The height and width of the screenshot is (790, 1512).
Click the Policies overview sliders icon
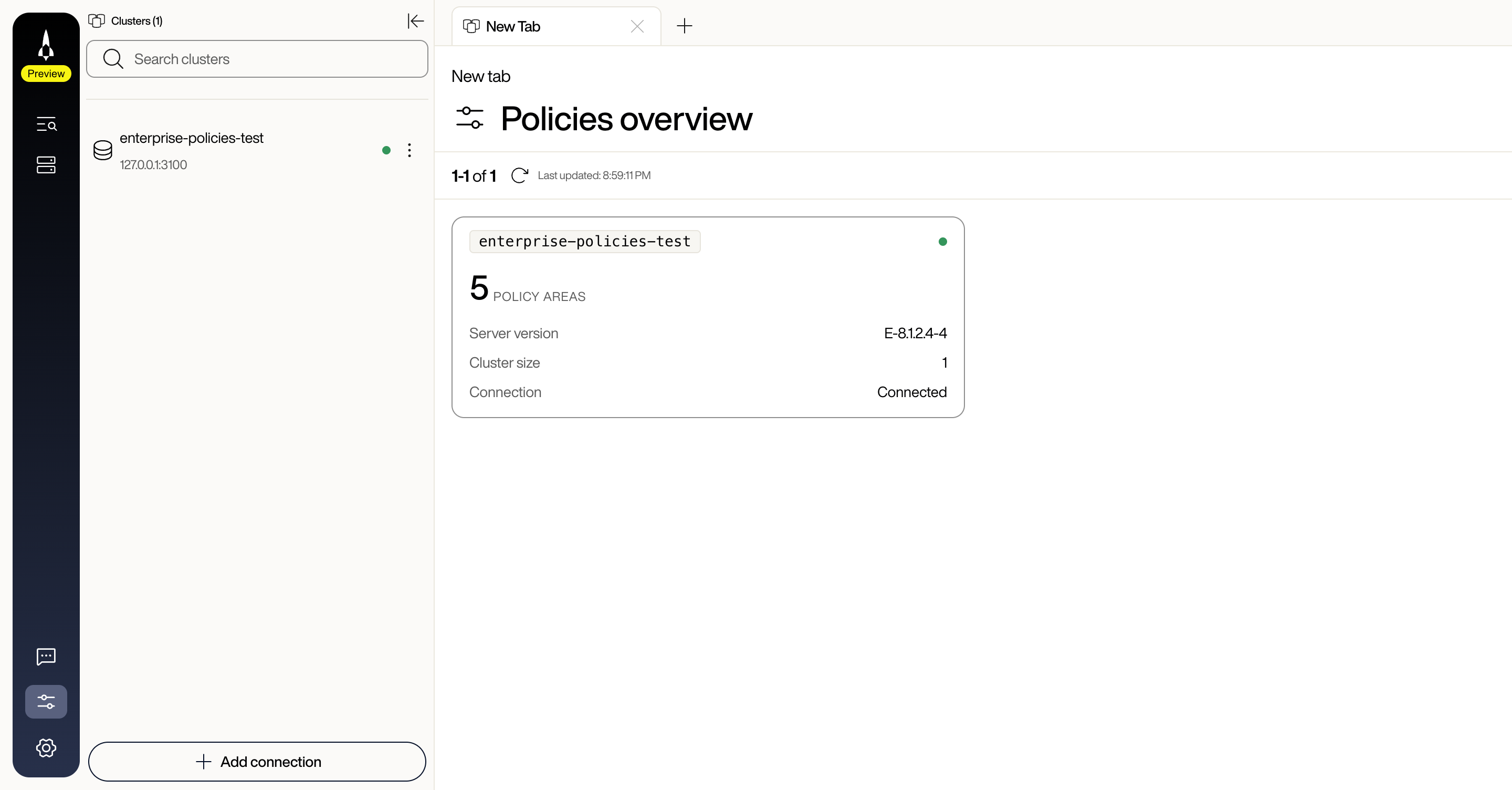click(469, 118)
